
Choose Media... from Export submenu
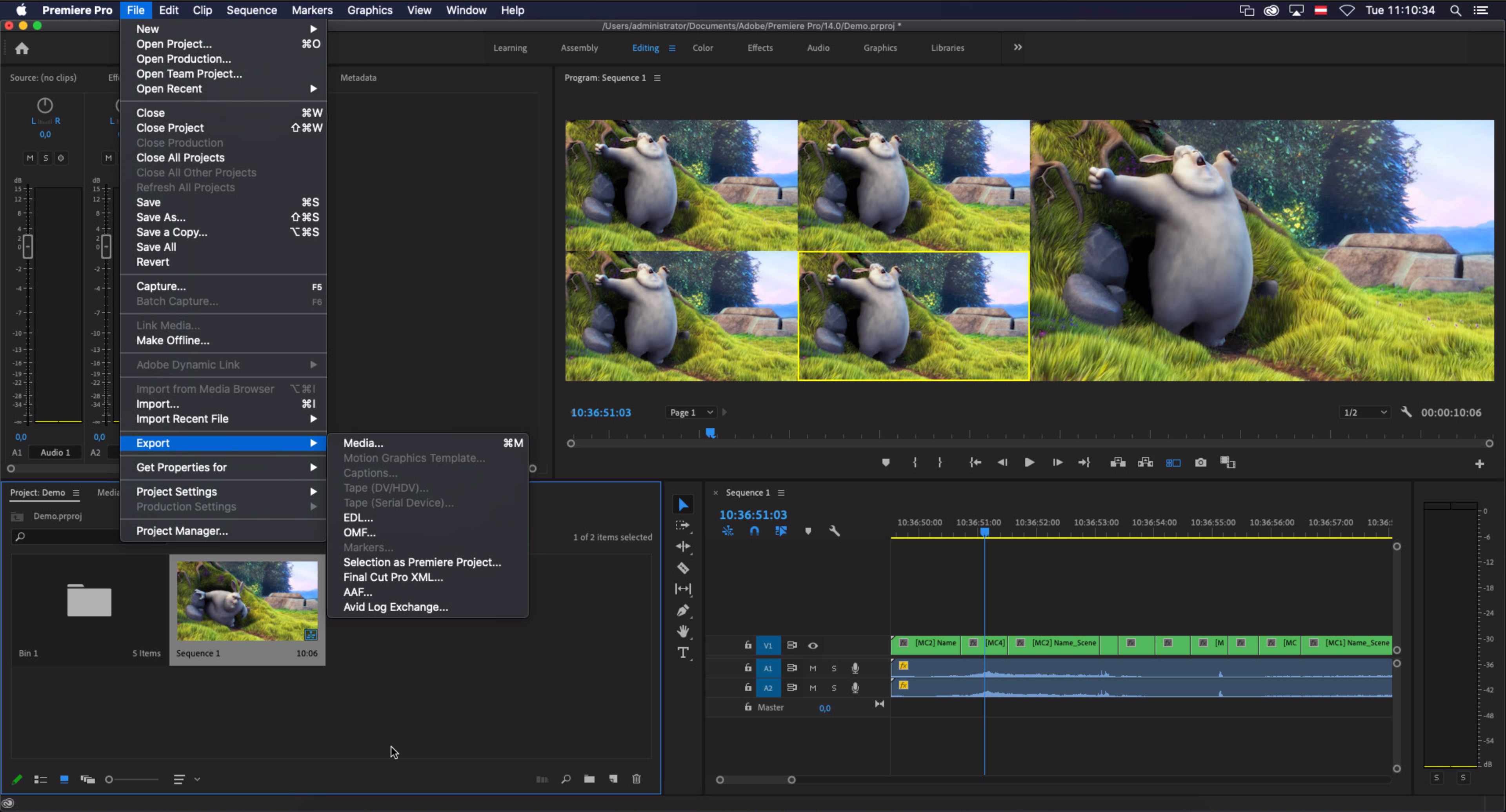[x=427, y=443]
